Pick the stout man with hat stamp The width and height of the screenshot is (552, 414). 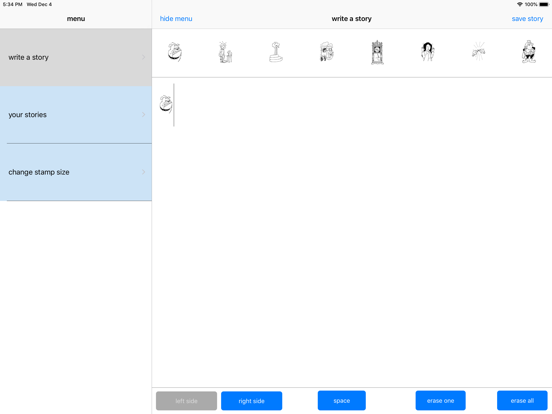pyautogui.click(x=529, y=52)
